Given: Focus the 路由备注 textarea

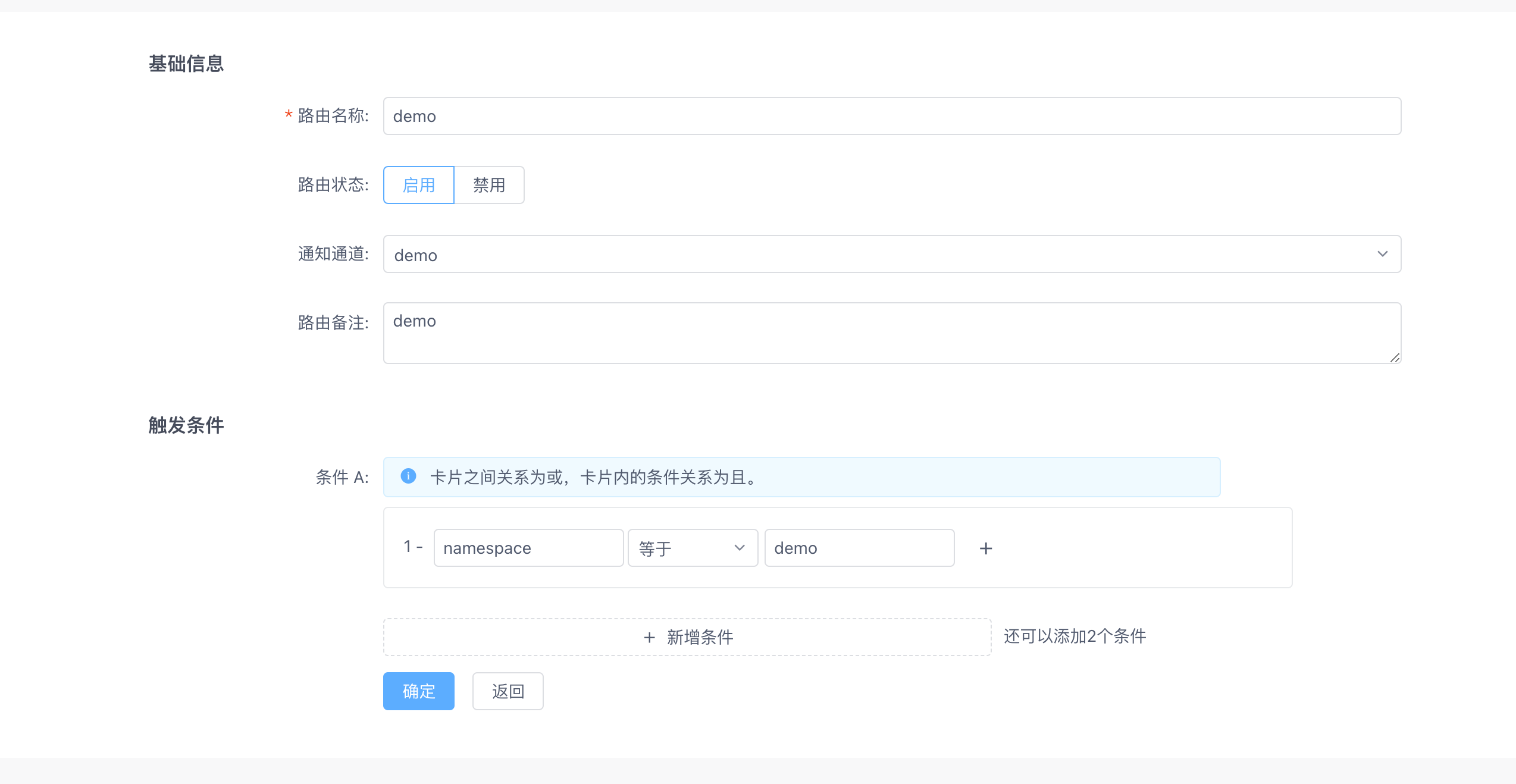Looking at the screenshot, I should (x=891, y=333).
